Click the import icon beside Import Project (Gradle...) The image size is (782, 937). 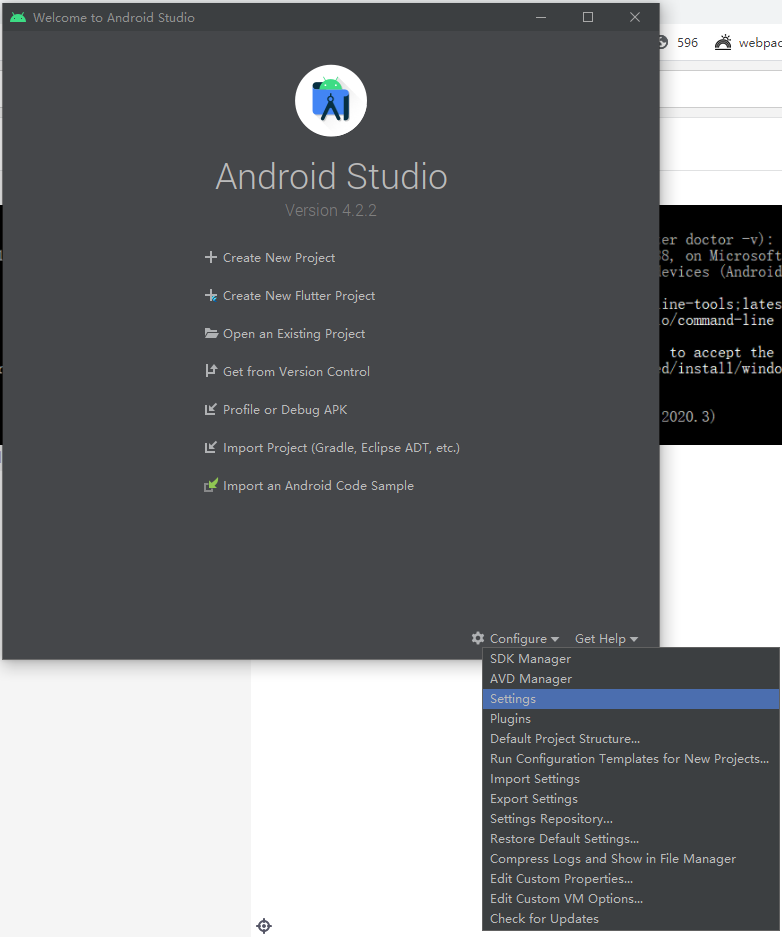click(210, 447)
